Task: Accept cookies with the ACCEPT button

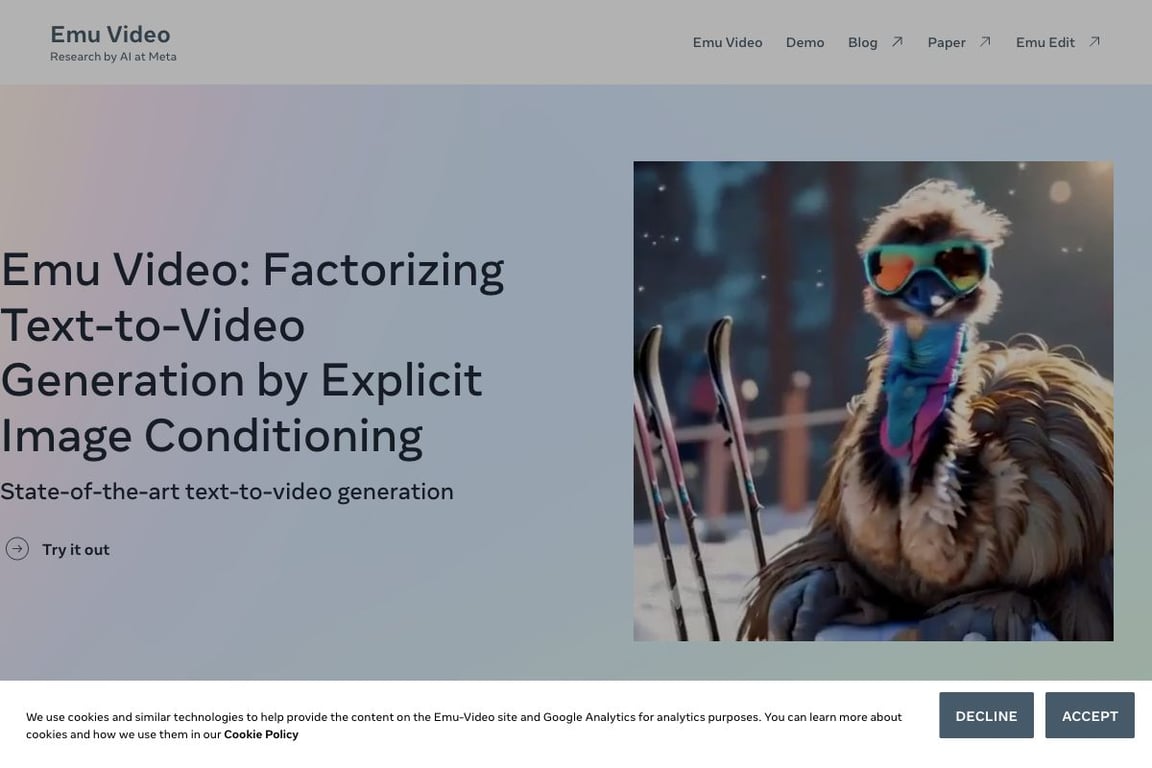Action: tap(1090, 715)
